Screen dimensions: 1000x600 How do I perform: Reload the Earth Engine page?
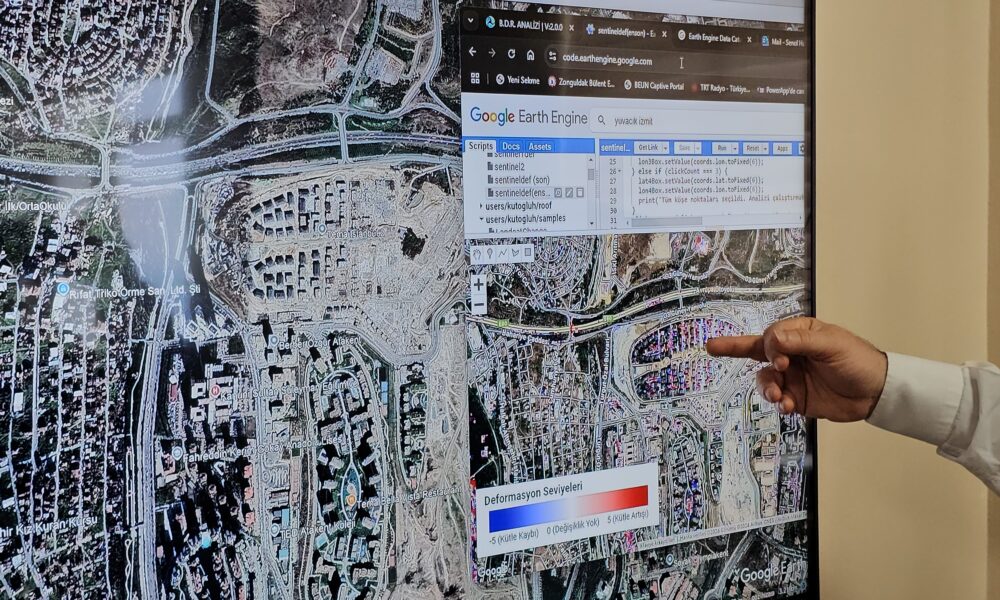511,54
